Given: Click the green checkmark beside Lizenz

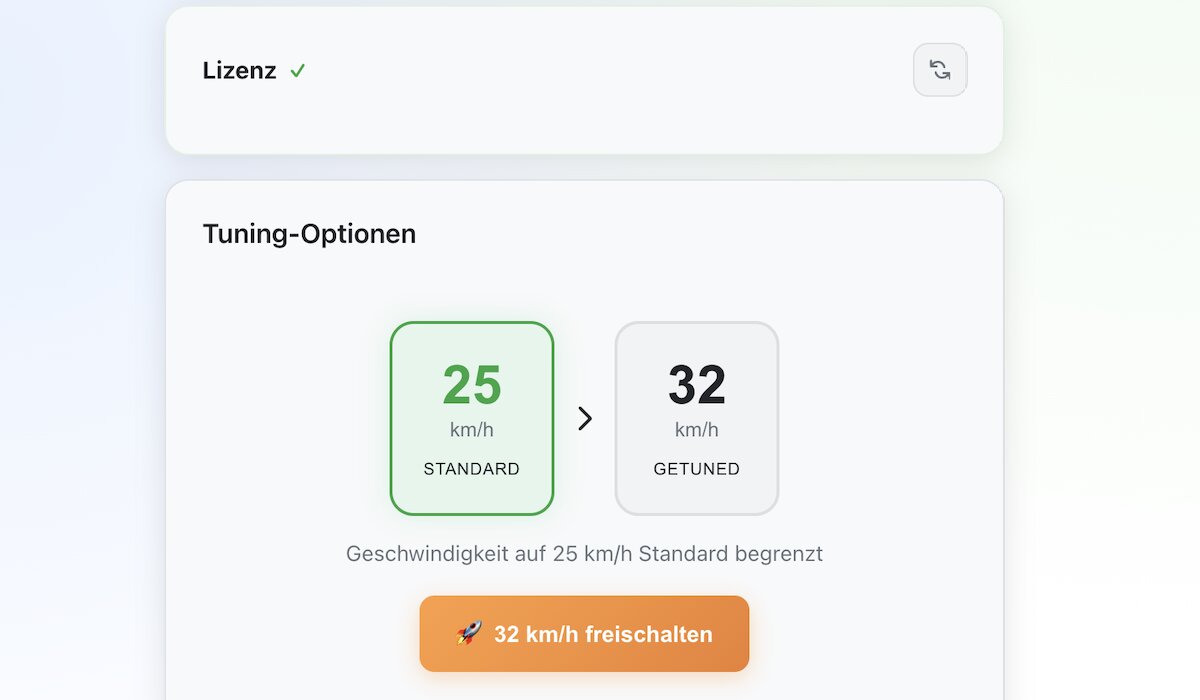Looking at the screenshot, I should [x=297, y=71].
